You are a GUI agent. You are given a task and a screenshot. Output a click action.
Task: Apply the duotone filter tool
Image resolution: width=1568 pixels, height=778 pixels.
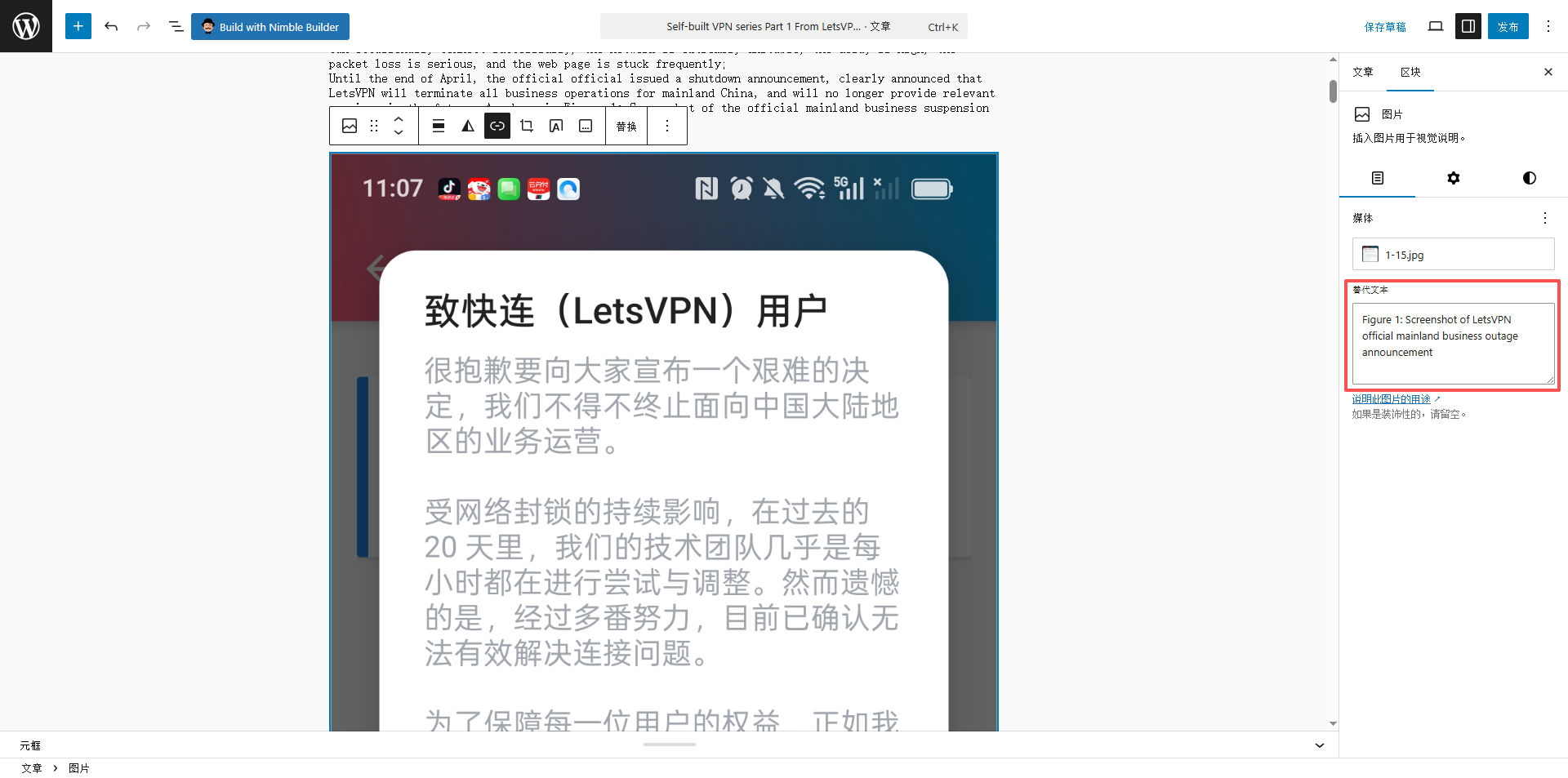tap(468, 126)
